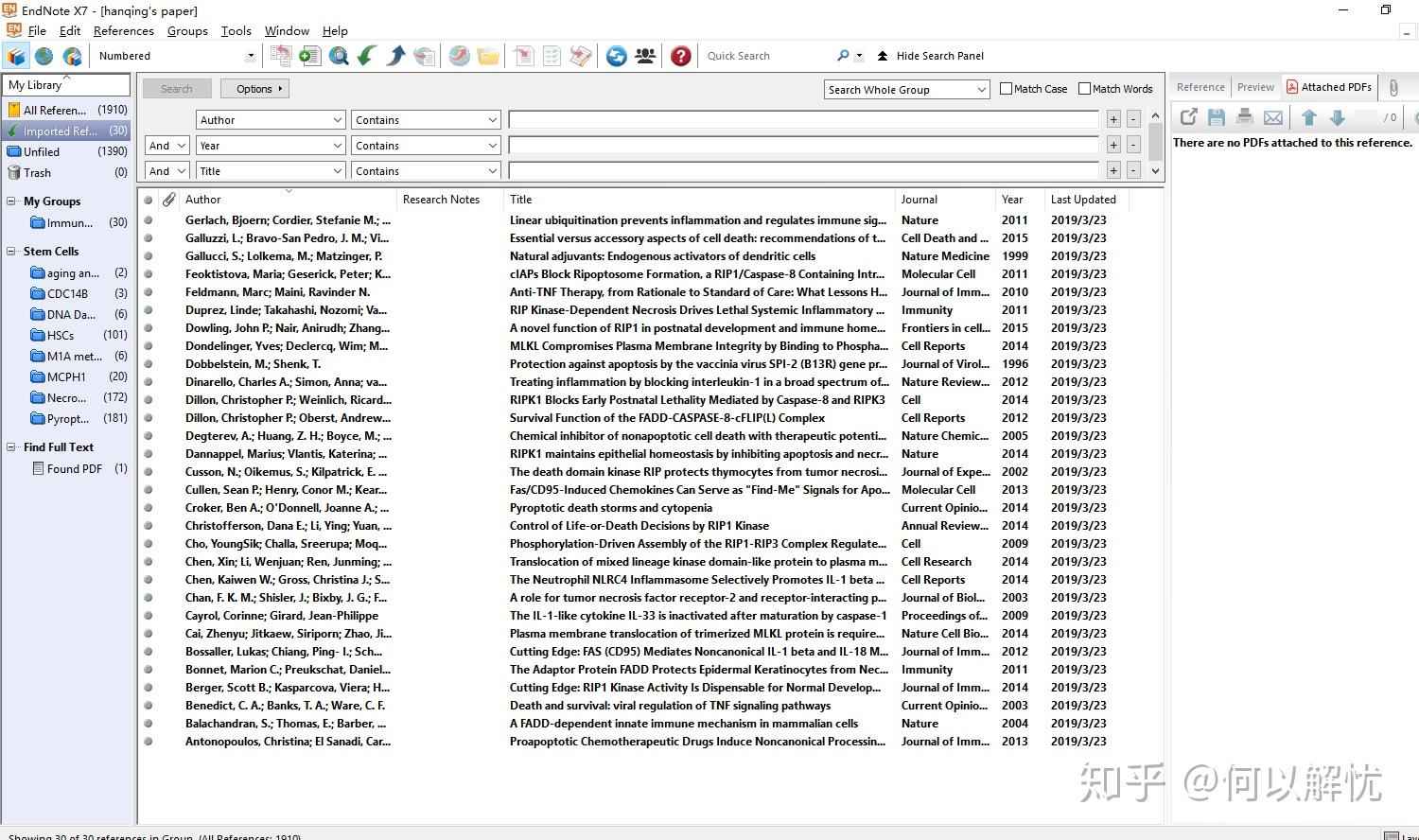This screenshot has width=1419, height=840.
Task: Collapse the Stem Cells group set
Action: click(x=11, y=252)
